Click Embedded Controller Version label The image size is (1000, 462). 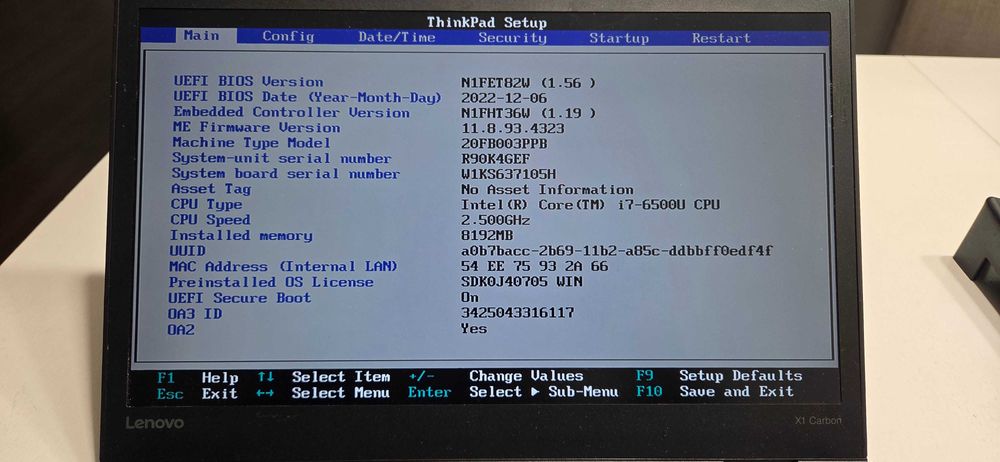click(291, 112)
